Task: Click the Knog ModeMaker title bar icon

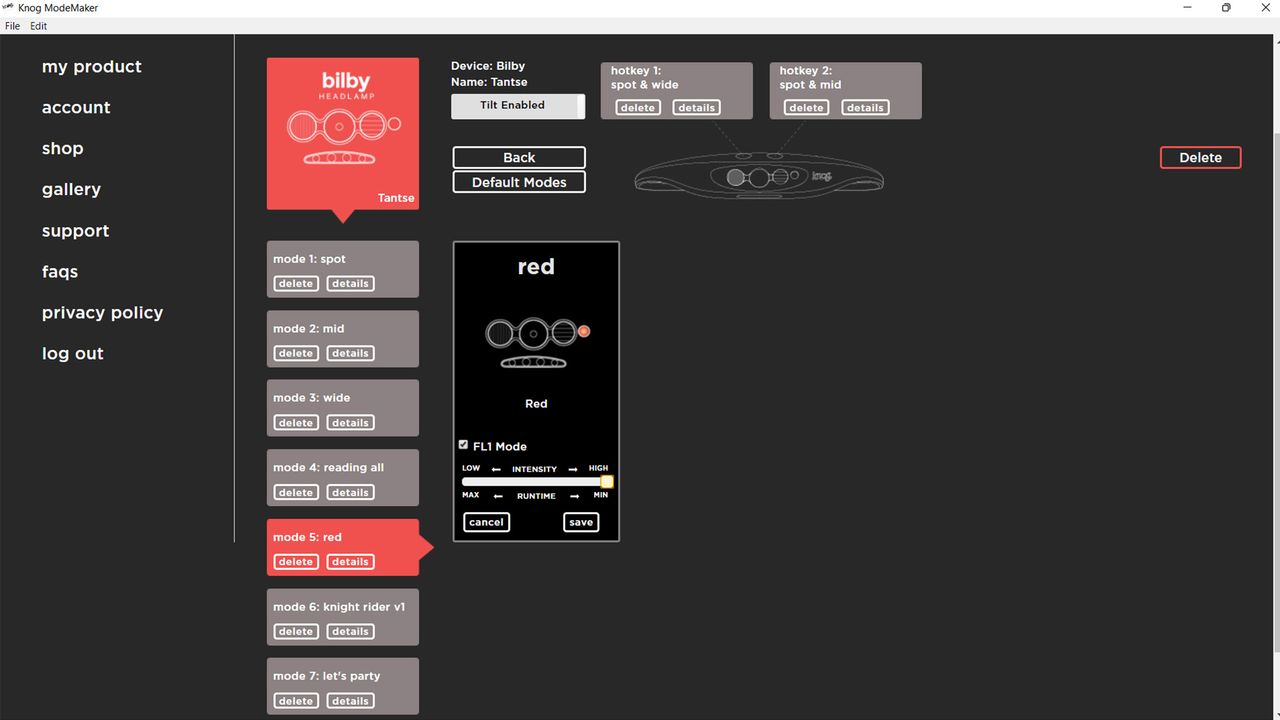Action: tap(8, 7)
